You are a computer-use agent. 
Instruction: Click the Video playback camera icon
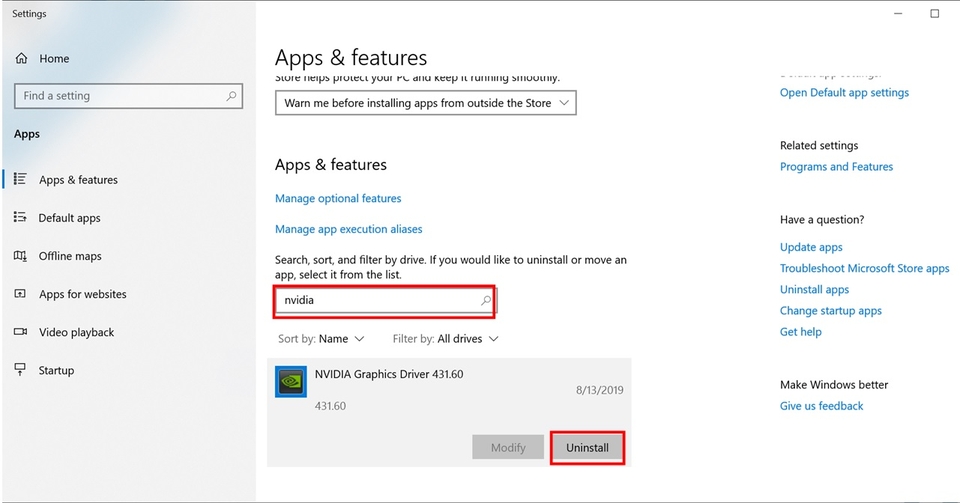[x=20, y=332]
